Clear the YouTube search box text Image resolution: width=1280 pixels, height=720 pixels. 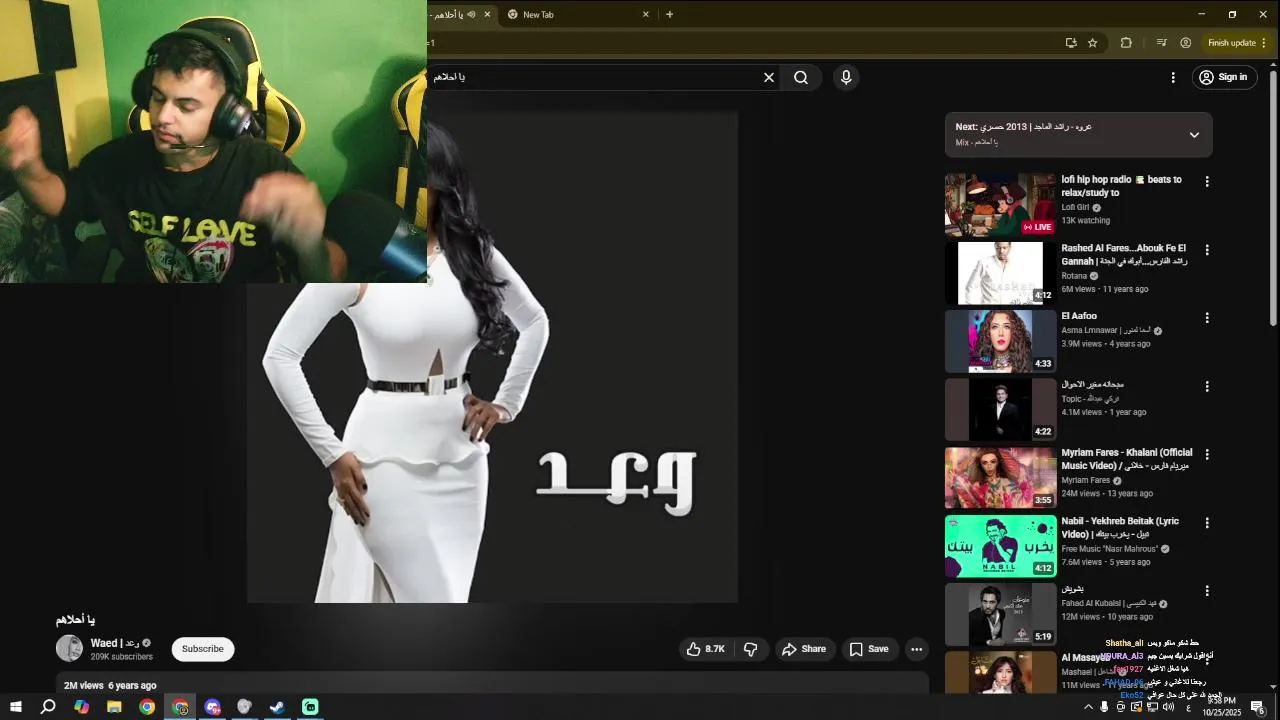click(769, 77)
